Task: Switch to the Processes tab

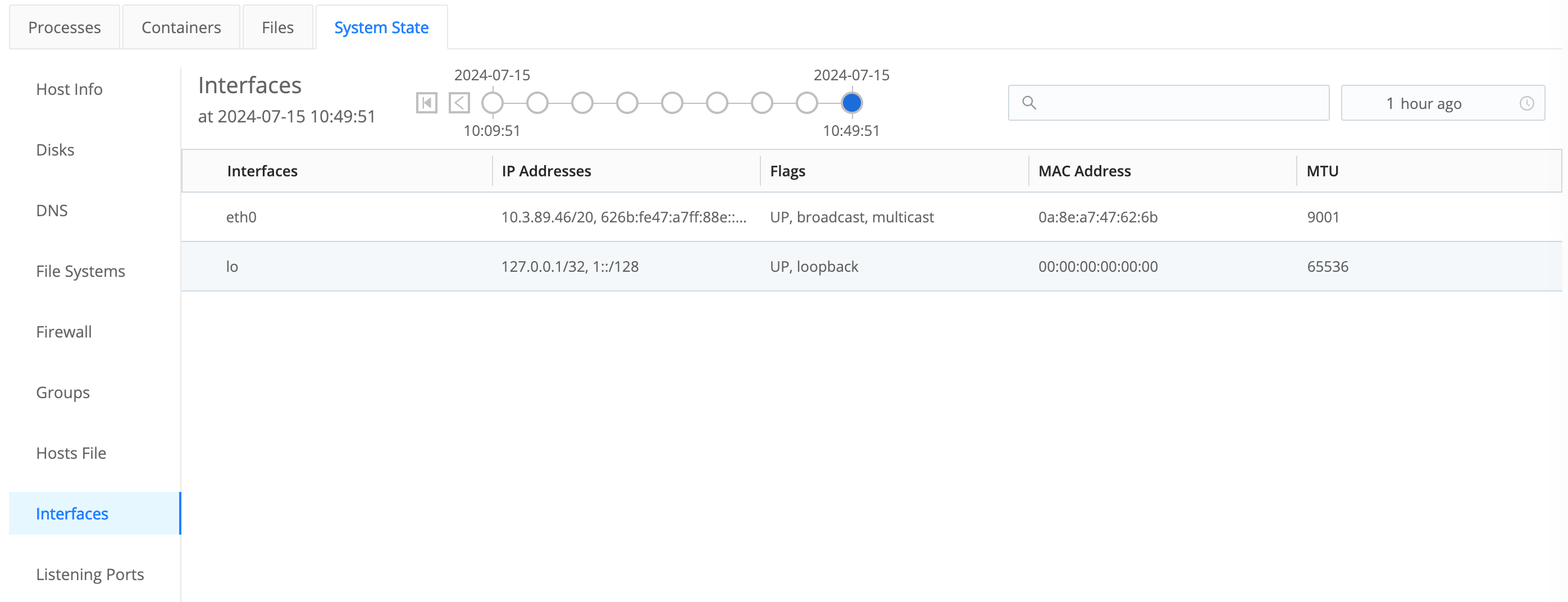Action: (65, 27)
